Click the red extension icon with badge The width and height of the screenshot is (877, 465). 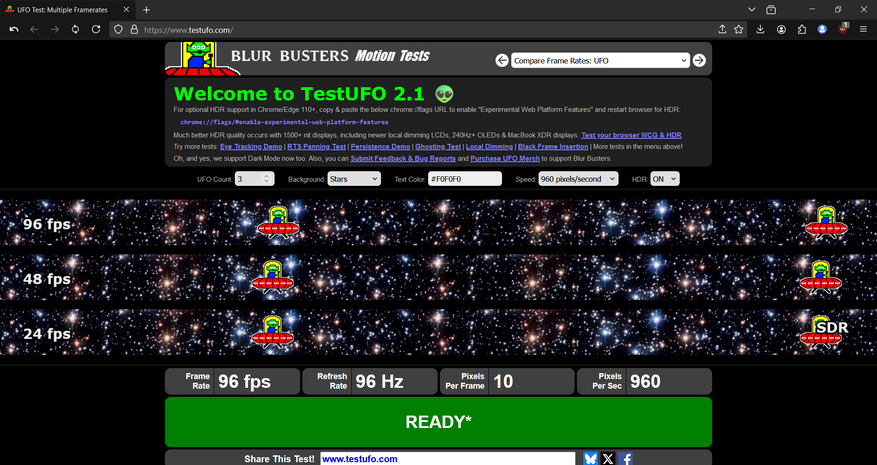click(x=843, y=29)
